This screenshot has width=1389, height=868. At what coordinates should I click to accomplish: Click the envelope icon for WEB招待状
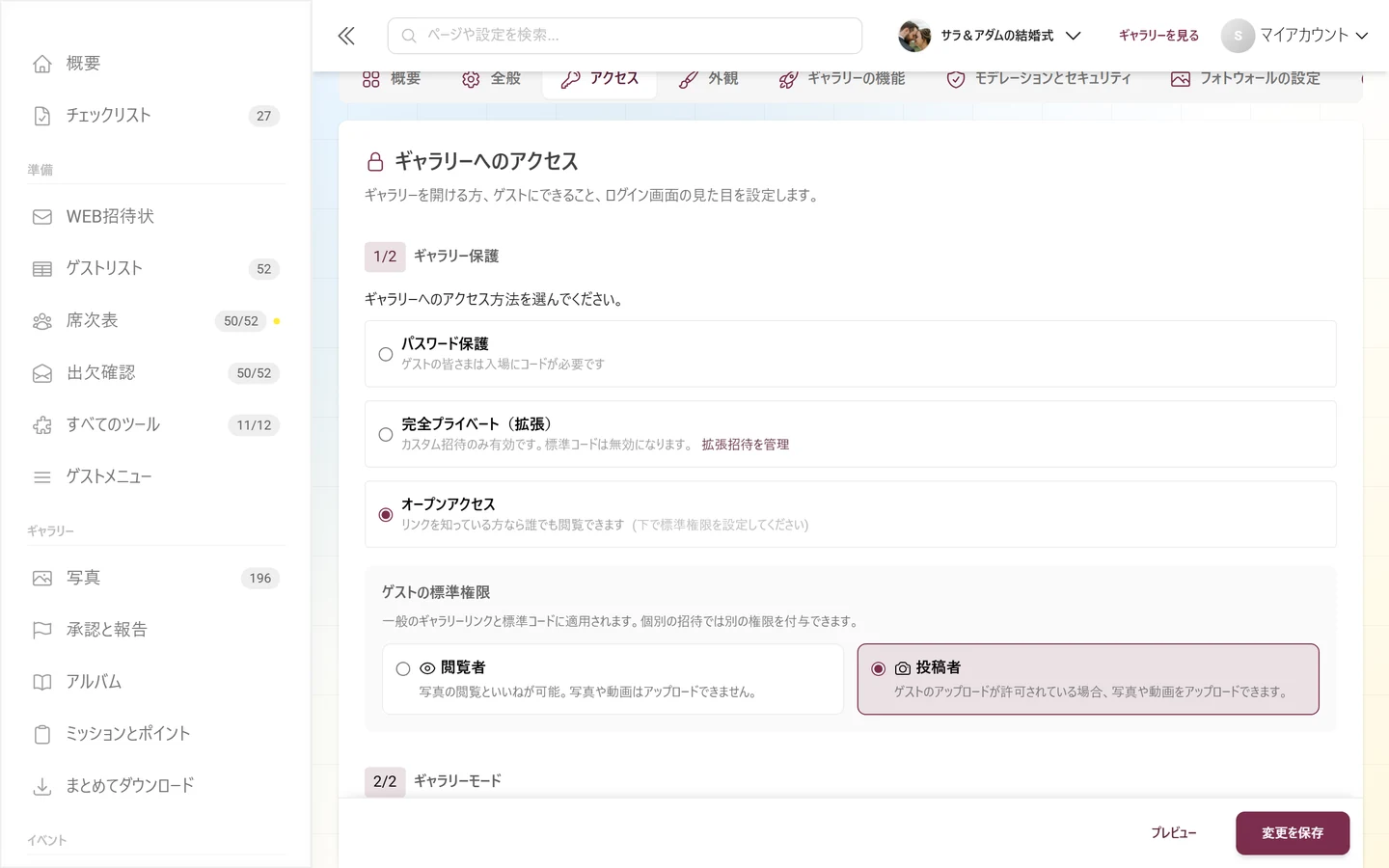pyautogui.click(x=42, y=217)
